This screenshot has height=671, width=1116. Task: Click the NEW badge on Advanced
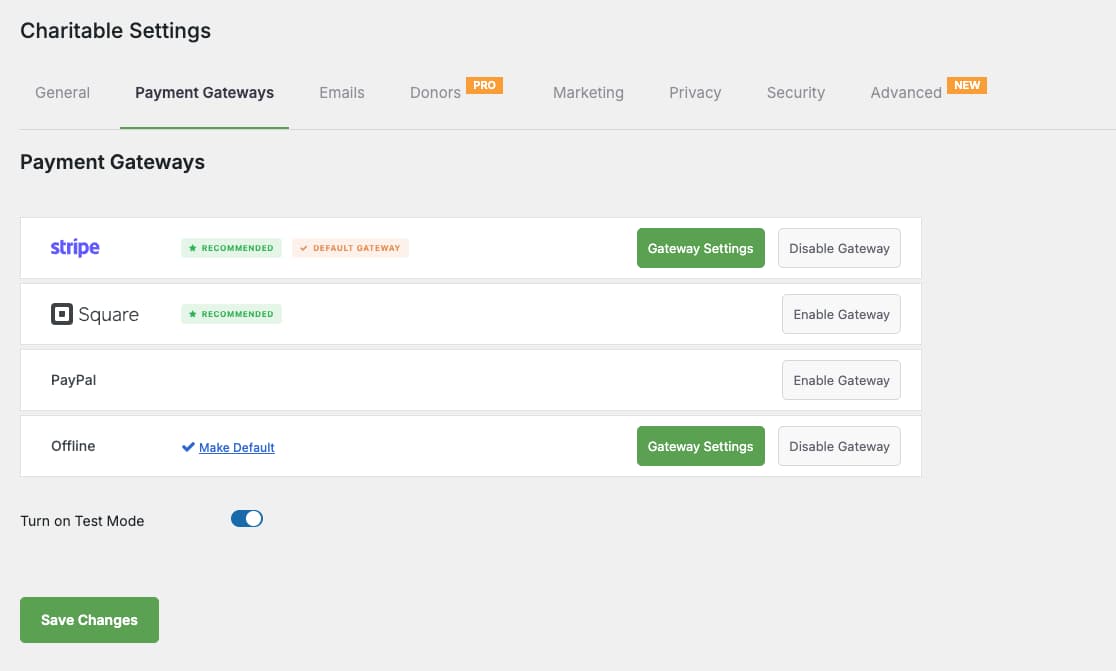click(967, 86)
